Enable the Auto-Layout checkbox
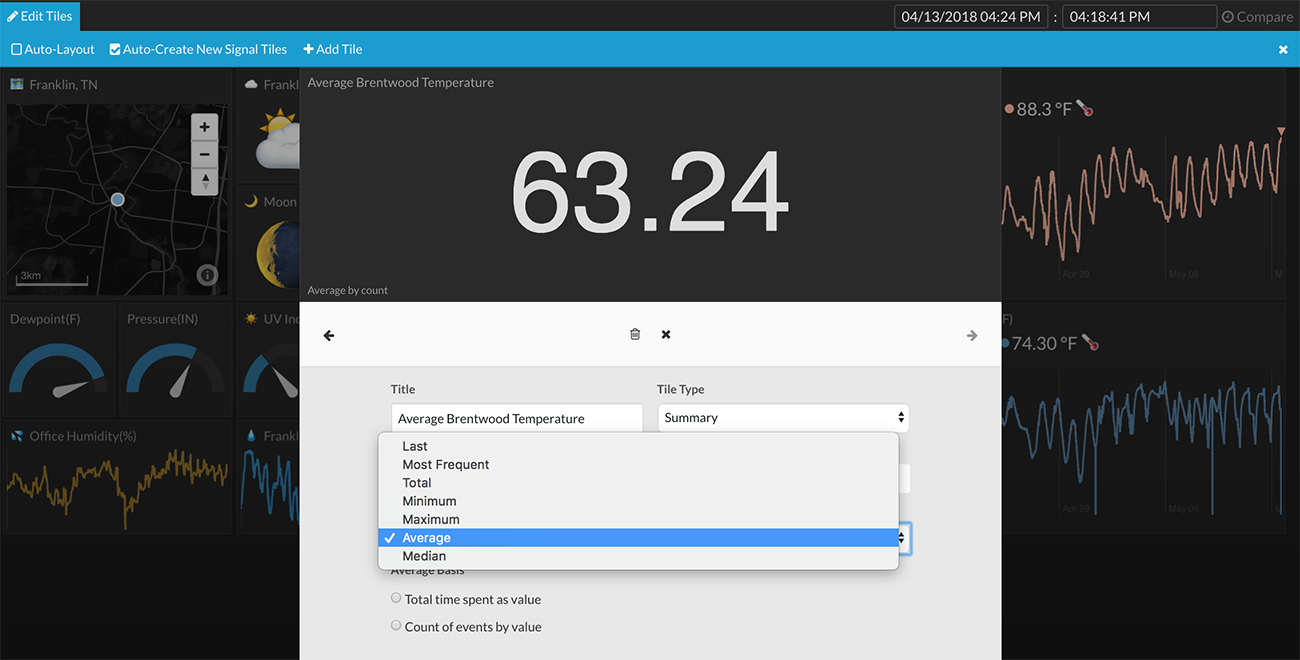Screen dimensions: 1300x660 tap(17, 49)
